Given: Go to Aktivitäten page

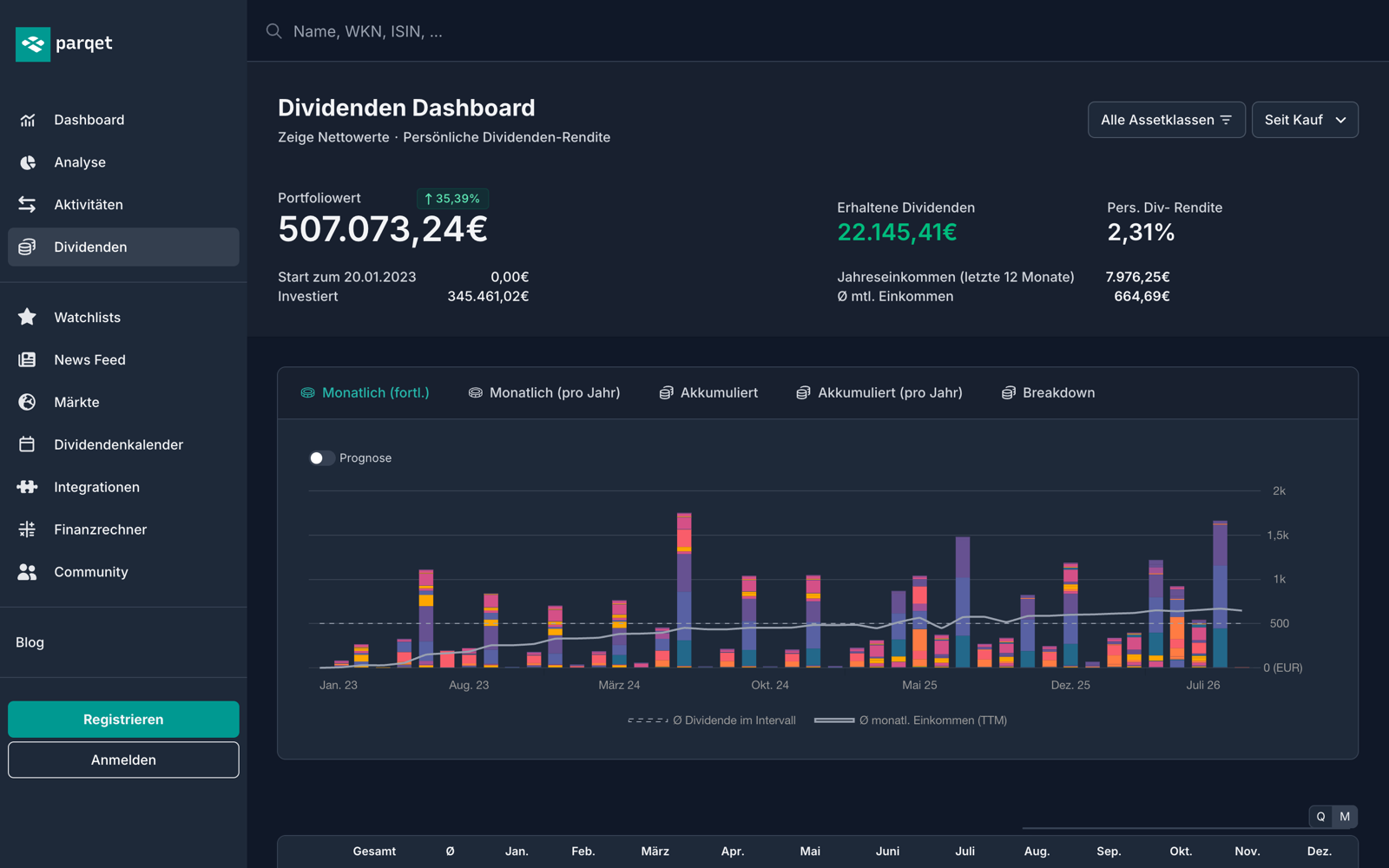Looking at the screenshot, I should [x=123, y=205].
